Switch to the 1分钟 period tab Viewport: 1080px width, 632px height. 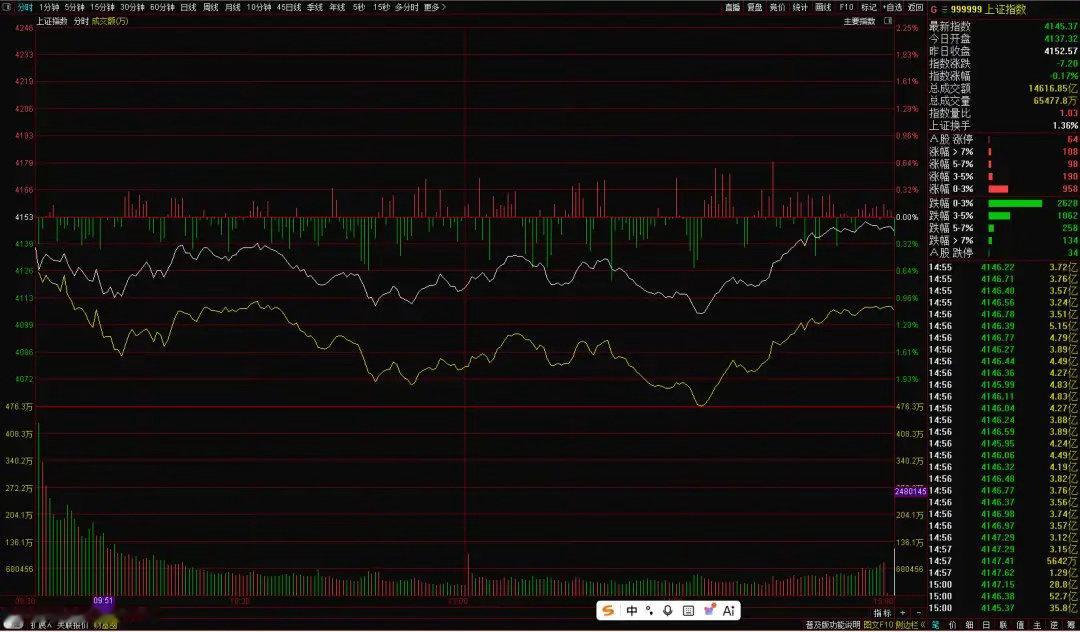tap(49, 7)
